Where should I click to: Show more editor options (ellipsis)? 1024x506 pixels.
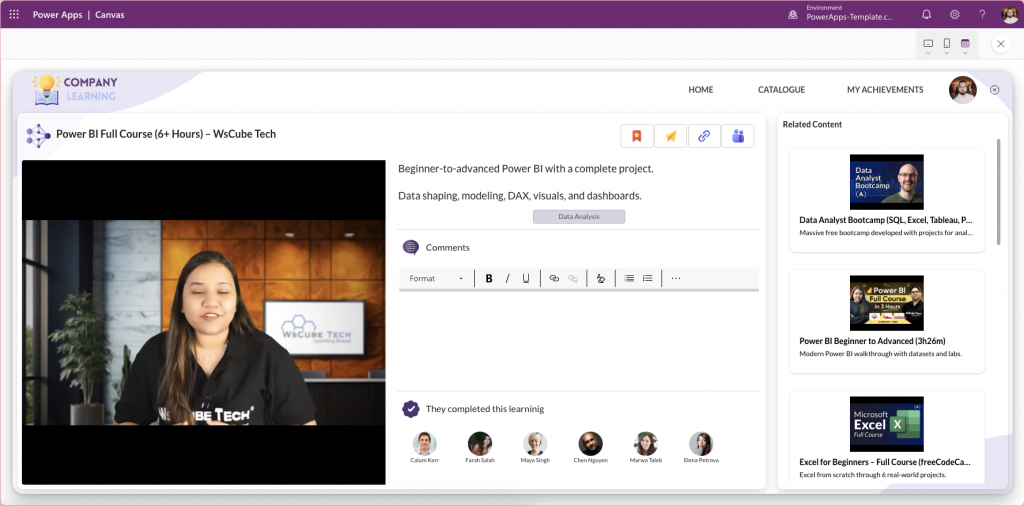[x=676, y=278]
